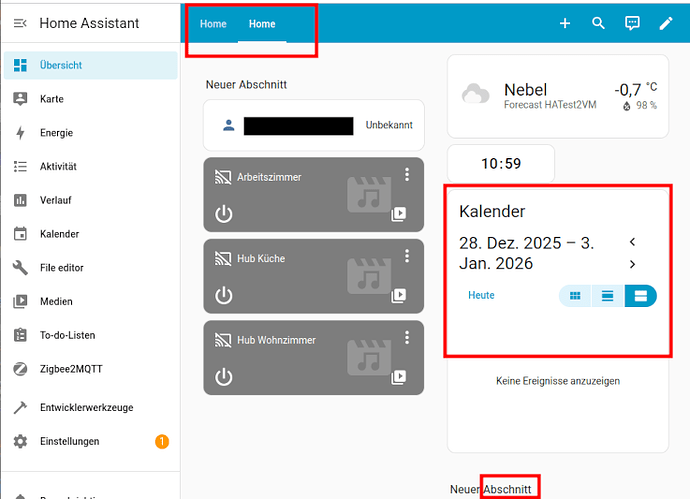Collapse the sidebar with the menu icon

pyautogui.click(x=20, y=23)
